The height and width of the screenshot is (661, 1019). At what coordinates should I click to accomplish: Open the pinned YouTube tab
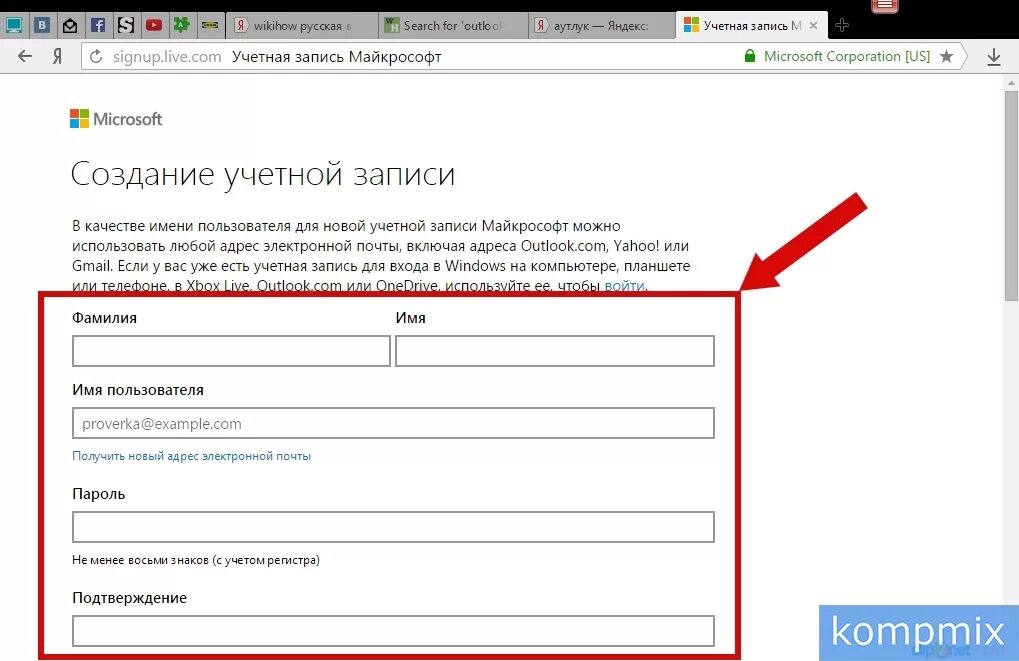(154, 25)
